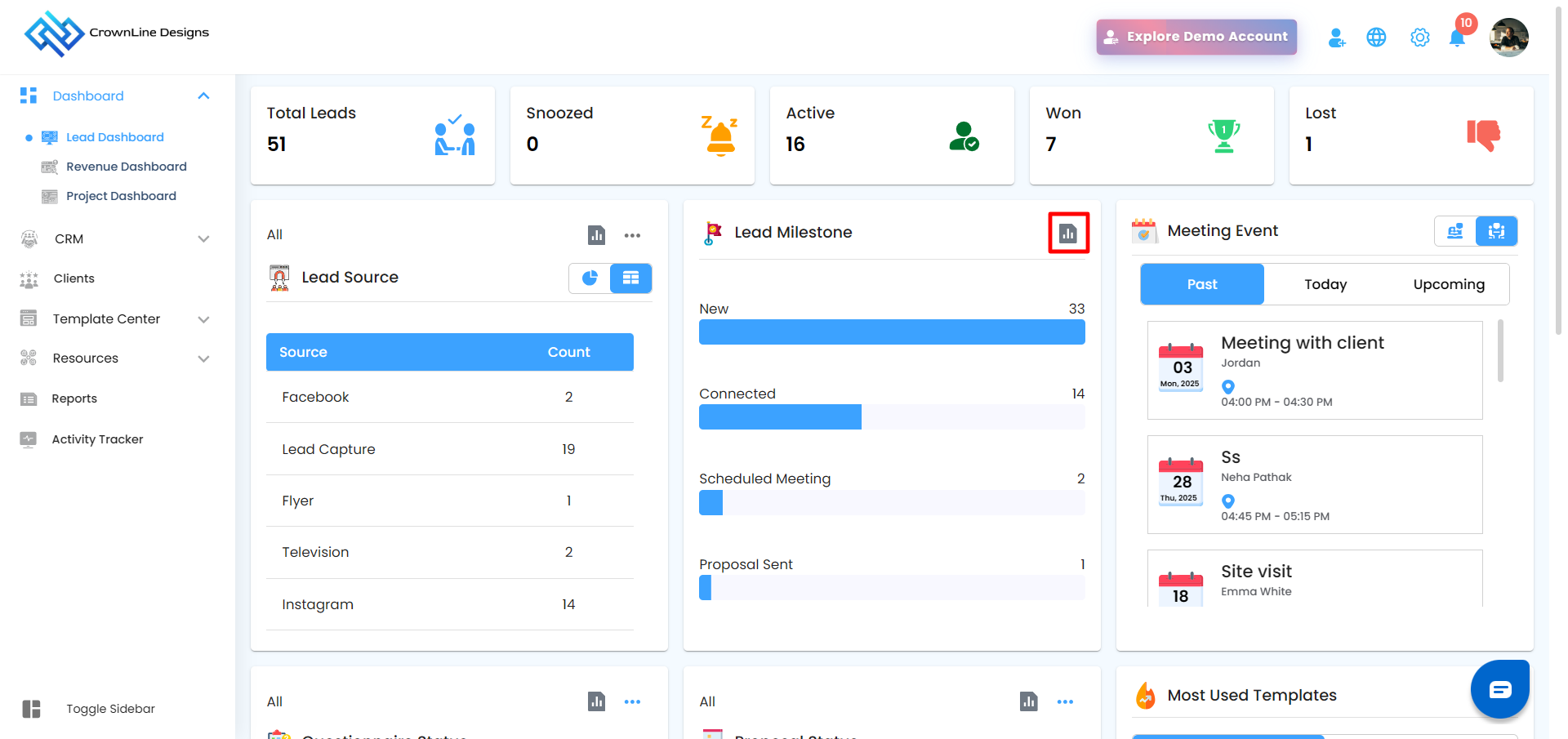Click the Template Center icon
This screenshot has width=1568, height=739.
pyautogui.click(x=29, y=318)
